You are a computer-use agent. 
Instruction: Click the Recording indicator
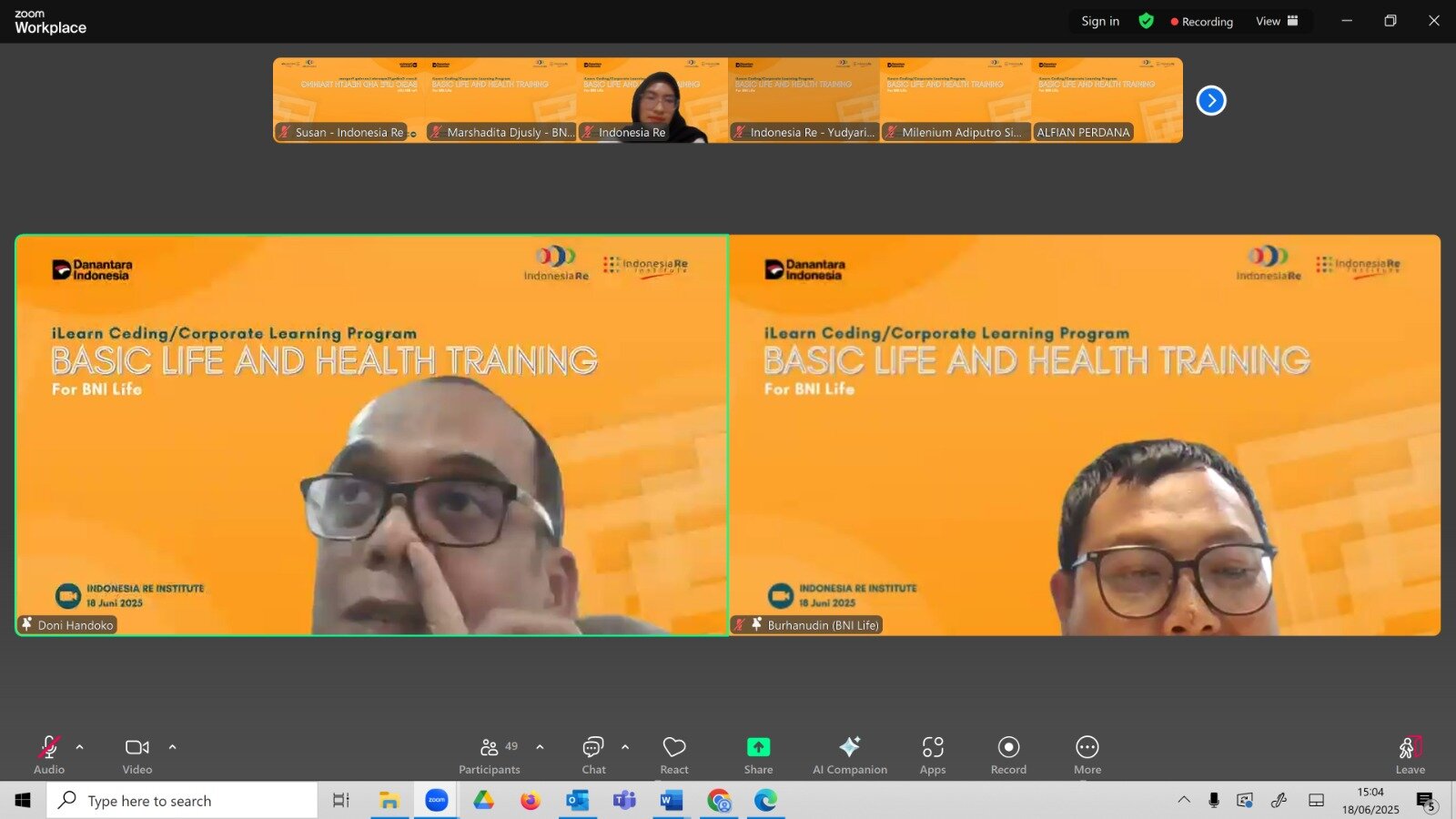point(1202,21)
